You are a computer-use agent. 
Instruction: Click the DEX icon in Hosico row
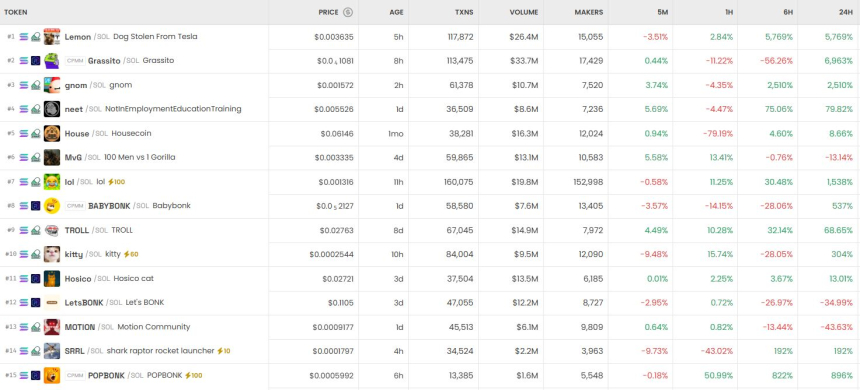(35, 279)
